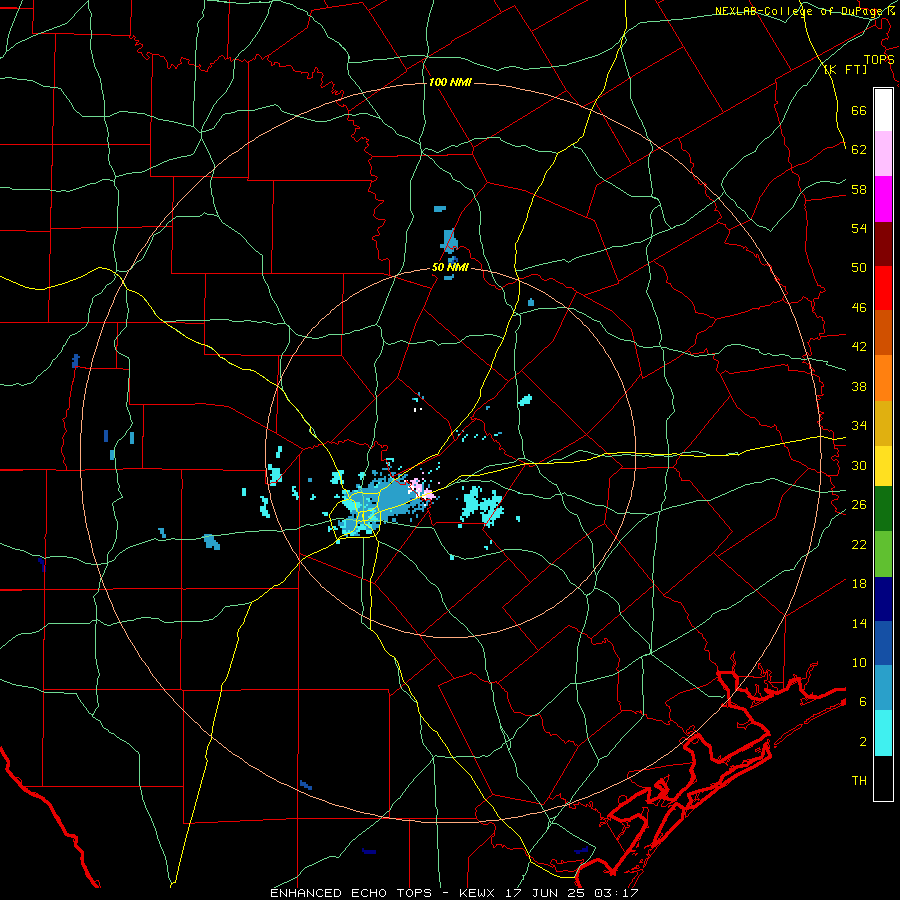900x900 pixels.
Task: Click the 58 legend value
Action: click(859, 189)
